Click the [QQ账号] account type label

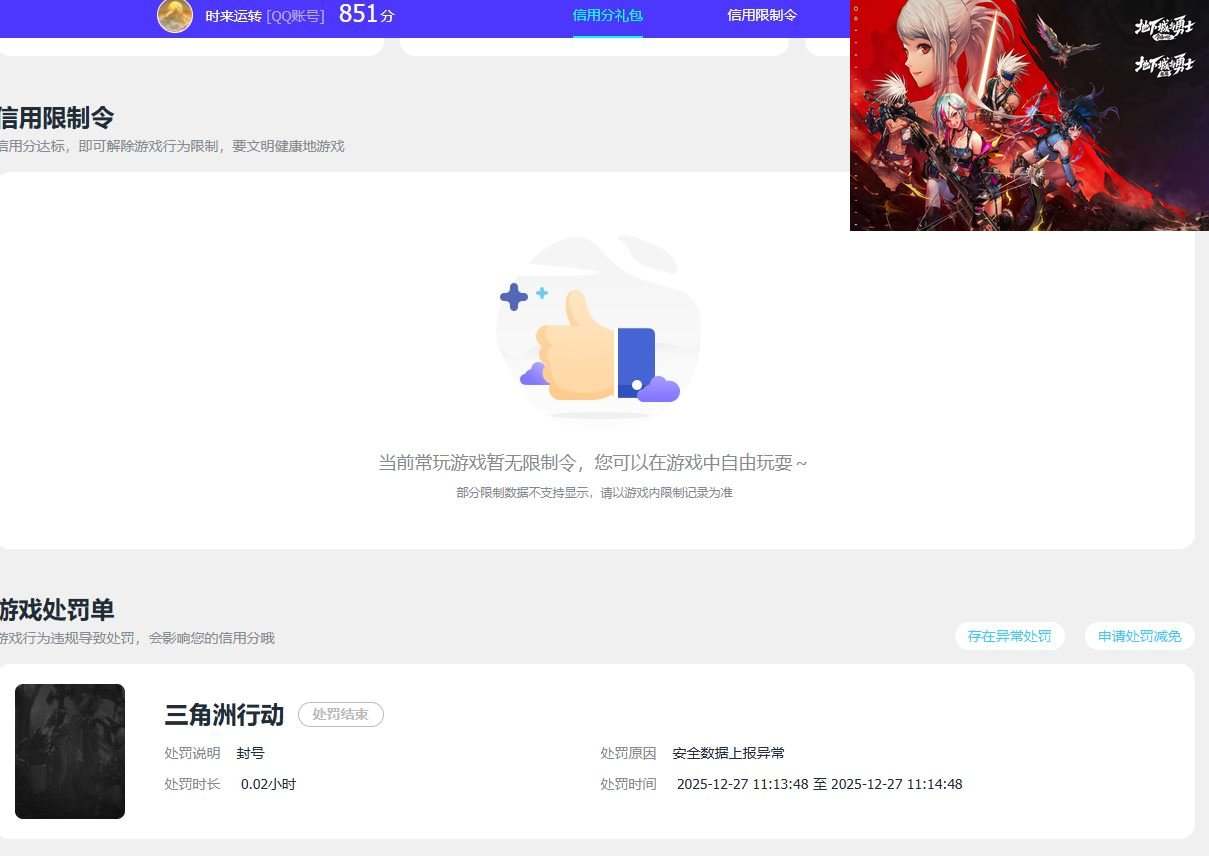(x=295, y=16)
